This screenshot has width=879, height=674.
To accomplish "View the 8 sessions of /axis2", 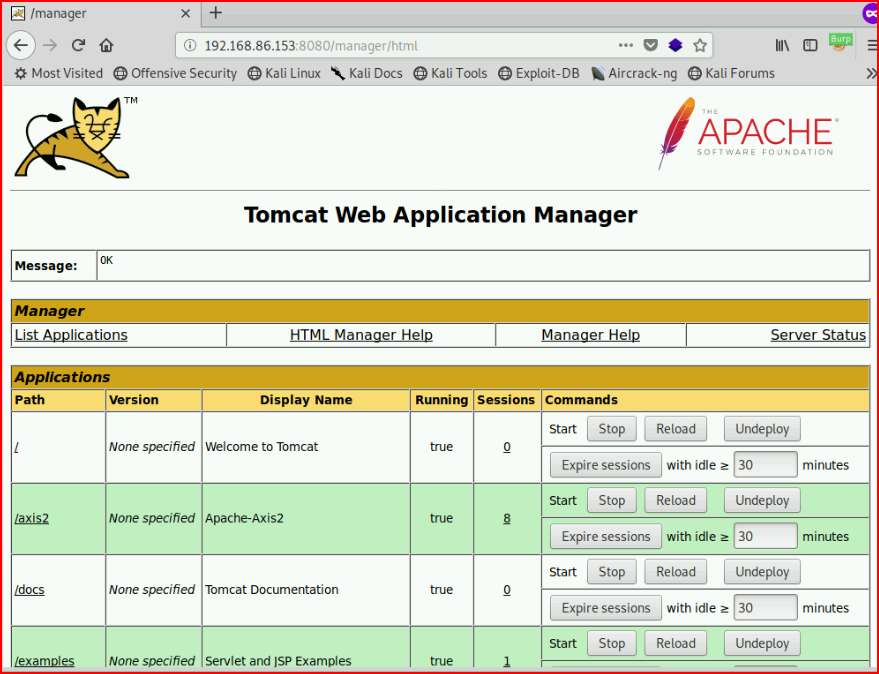I will pos(507,518).
